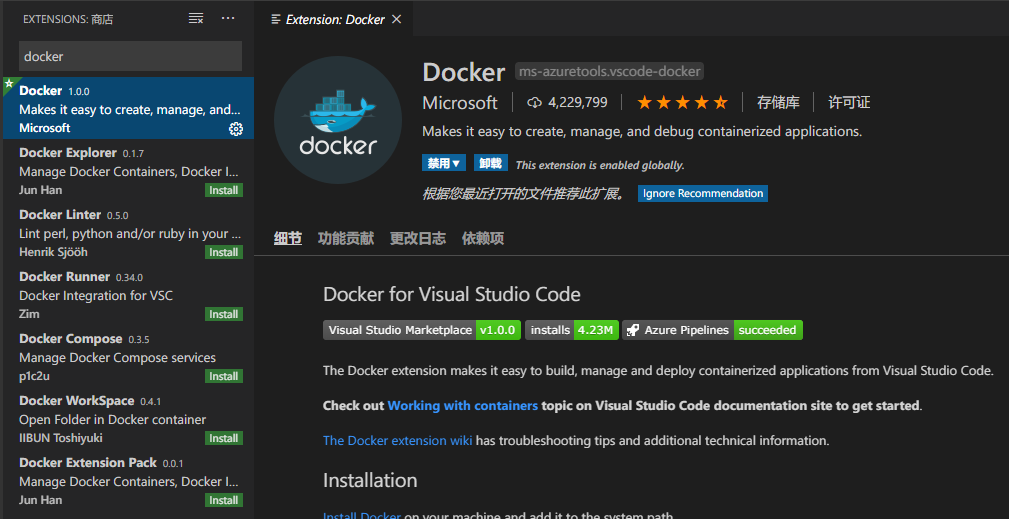This screenshot has height=519, width=1009.
Task: Click the clear extensions search results icon
Action: click(196, 19)
